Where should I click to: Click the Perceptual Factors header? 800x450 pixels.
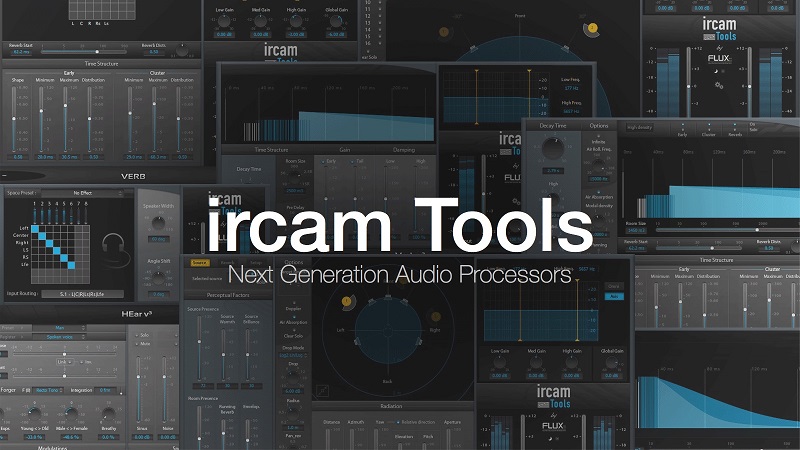tap(228, 295)
